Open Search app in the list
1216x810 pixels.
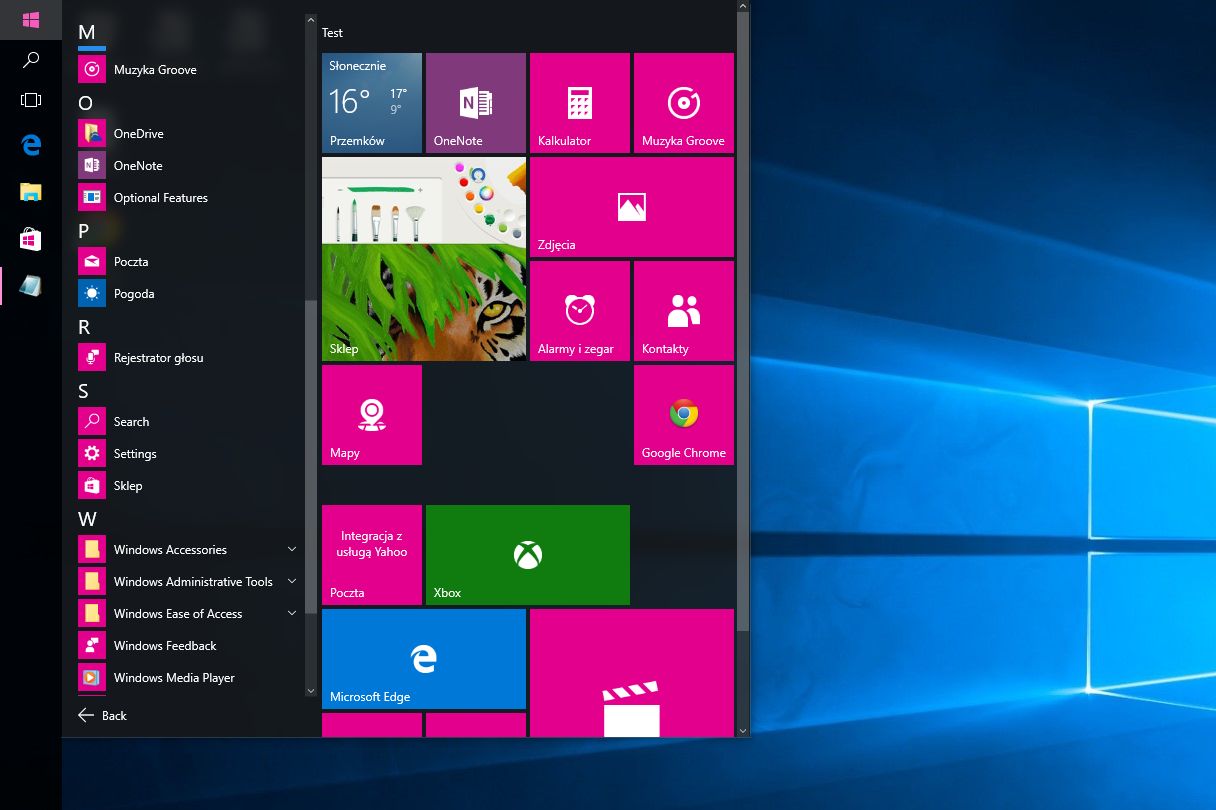(x=190, y=422)
